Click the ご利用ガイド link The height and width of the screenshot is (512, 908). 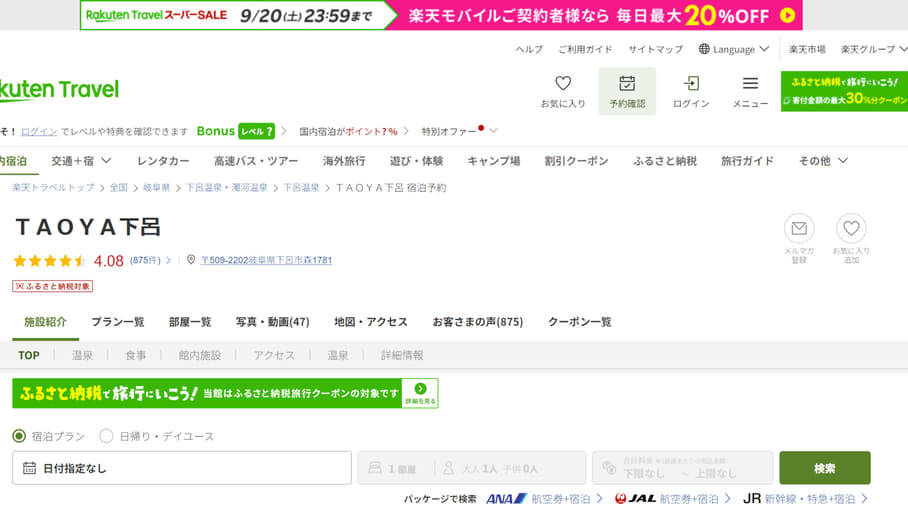[x=585, y=49]
